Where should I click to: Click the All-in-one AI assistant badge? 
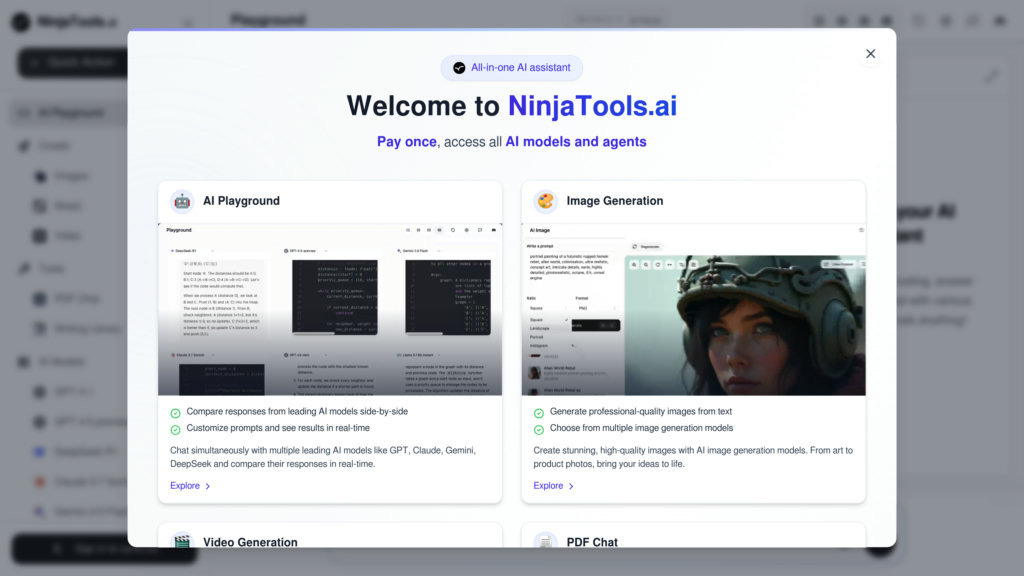512,68
